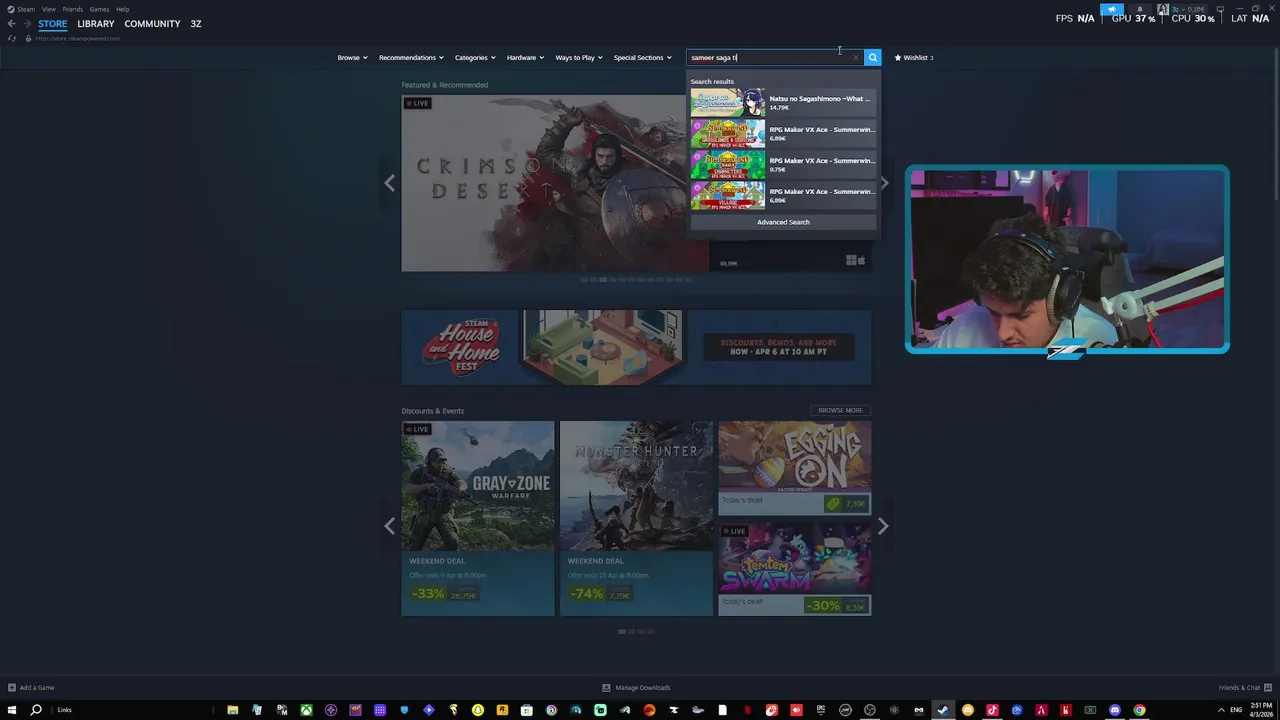Viewport: 1280px width, 720px height.
Task: Open the Advanced Search link
Action: pos(783,222)
